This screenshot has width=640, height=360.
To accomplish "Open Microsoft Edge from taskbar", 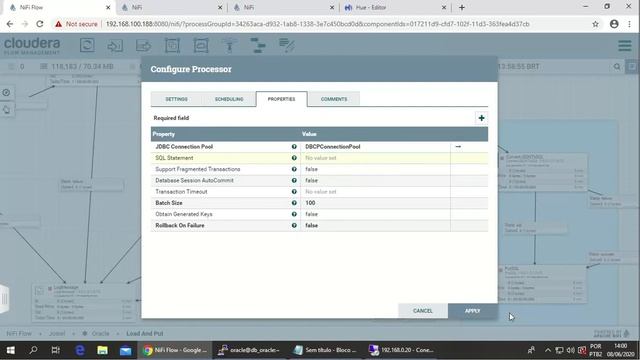I will coord(80,350).
